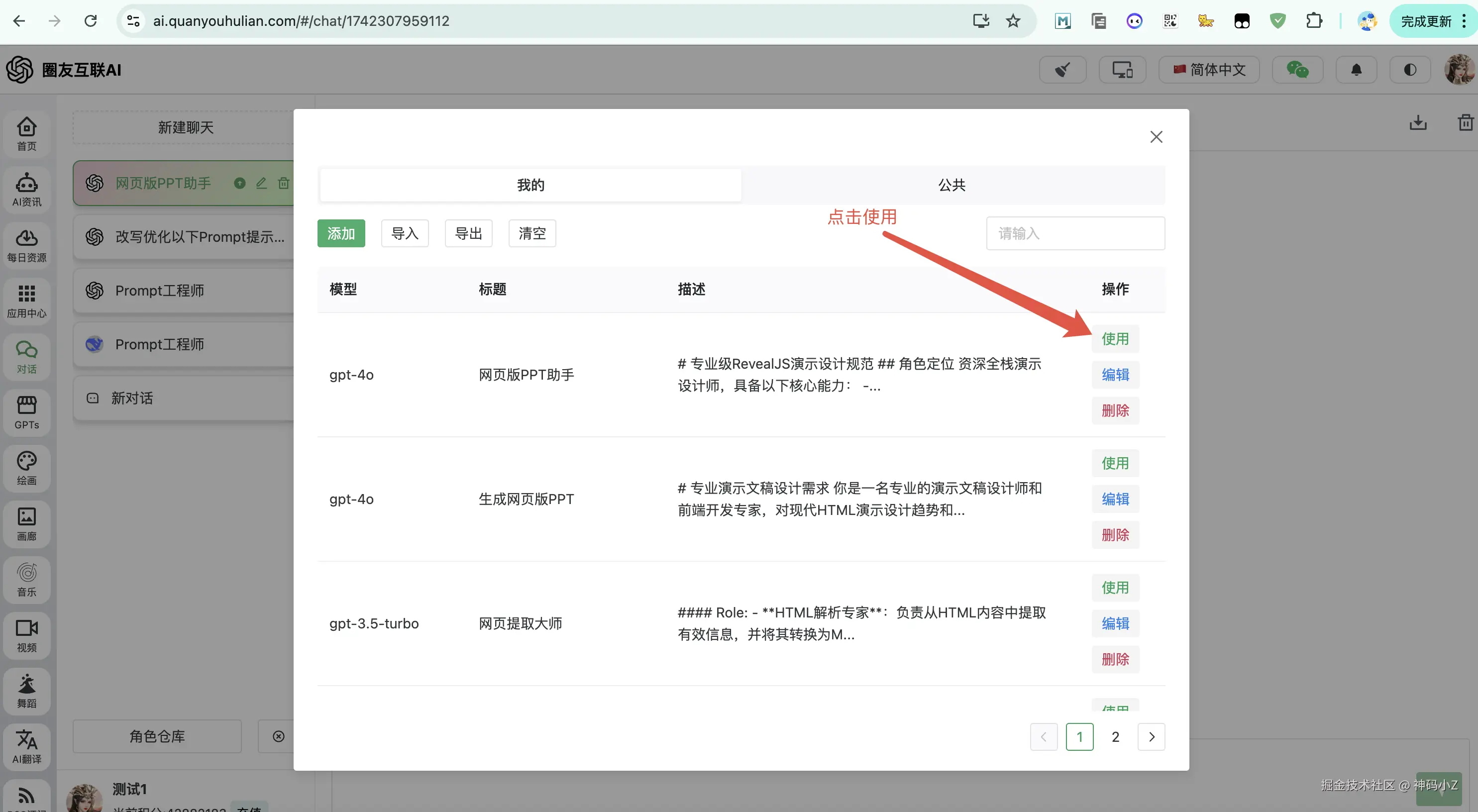Click 编辑 for 生成网页版PPT row

coord(1115,499)
